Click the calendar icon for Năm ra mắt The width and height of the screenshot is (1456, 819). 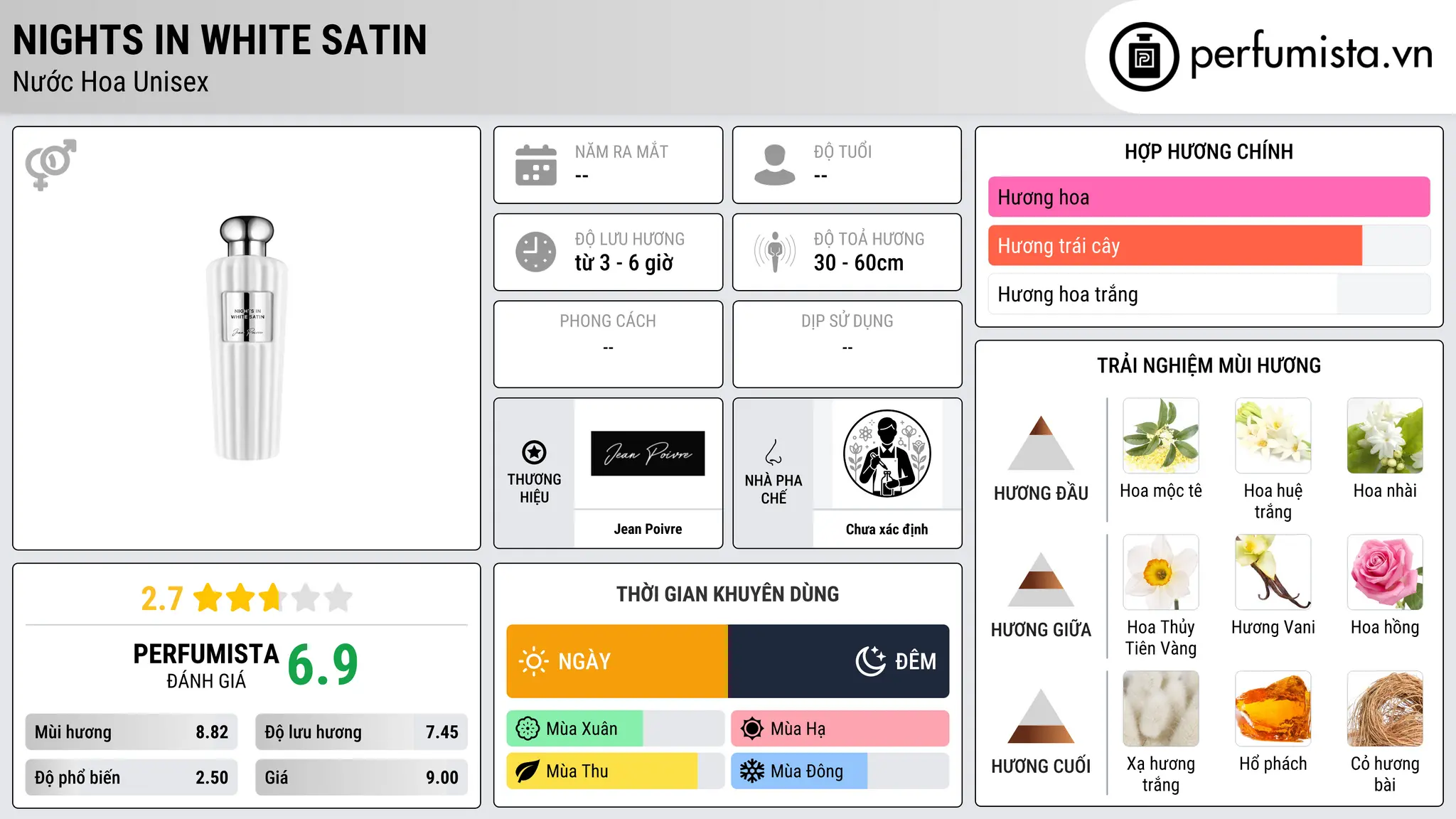point(536,165)
